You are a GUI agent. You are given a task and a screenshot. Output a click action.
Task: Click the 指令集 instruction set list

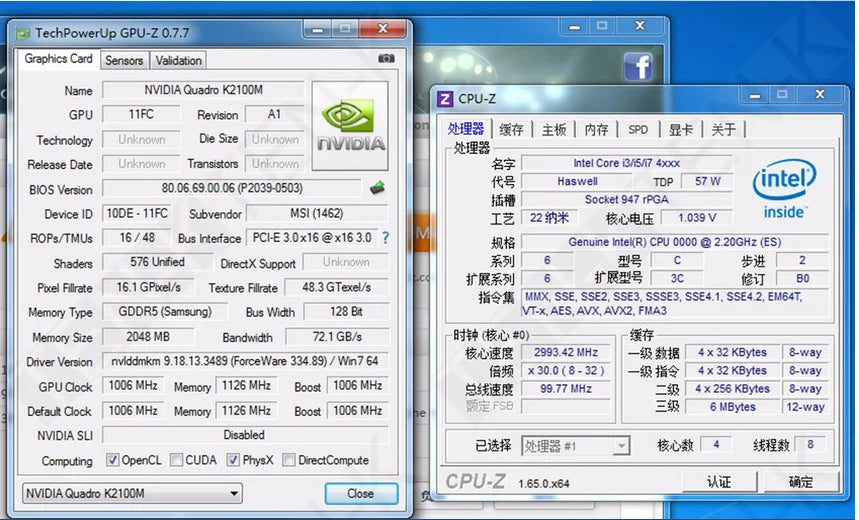pyautogui.click(x=674, y=304)
